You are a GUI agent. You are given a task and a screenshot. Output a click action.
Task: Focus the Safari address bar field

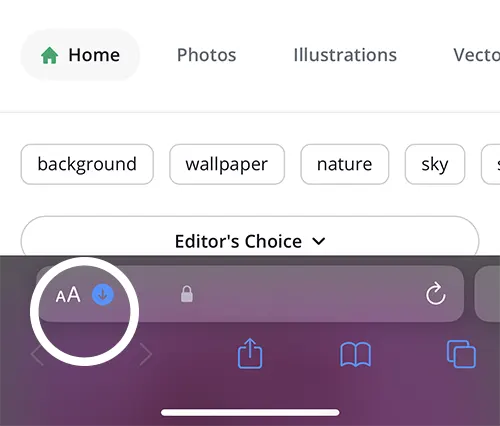250,294
